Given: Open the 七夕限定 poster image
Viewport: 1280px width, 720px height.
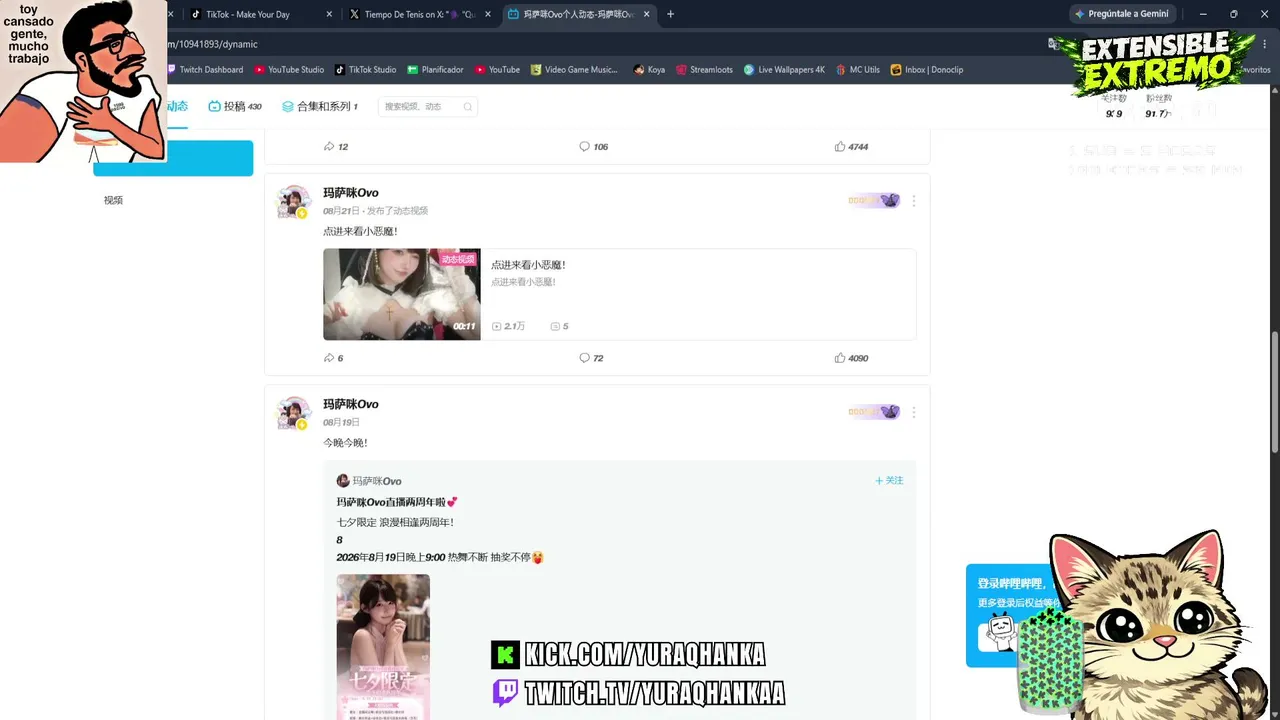Looking at the screenshot, I should (383, 647).
